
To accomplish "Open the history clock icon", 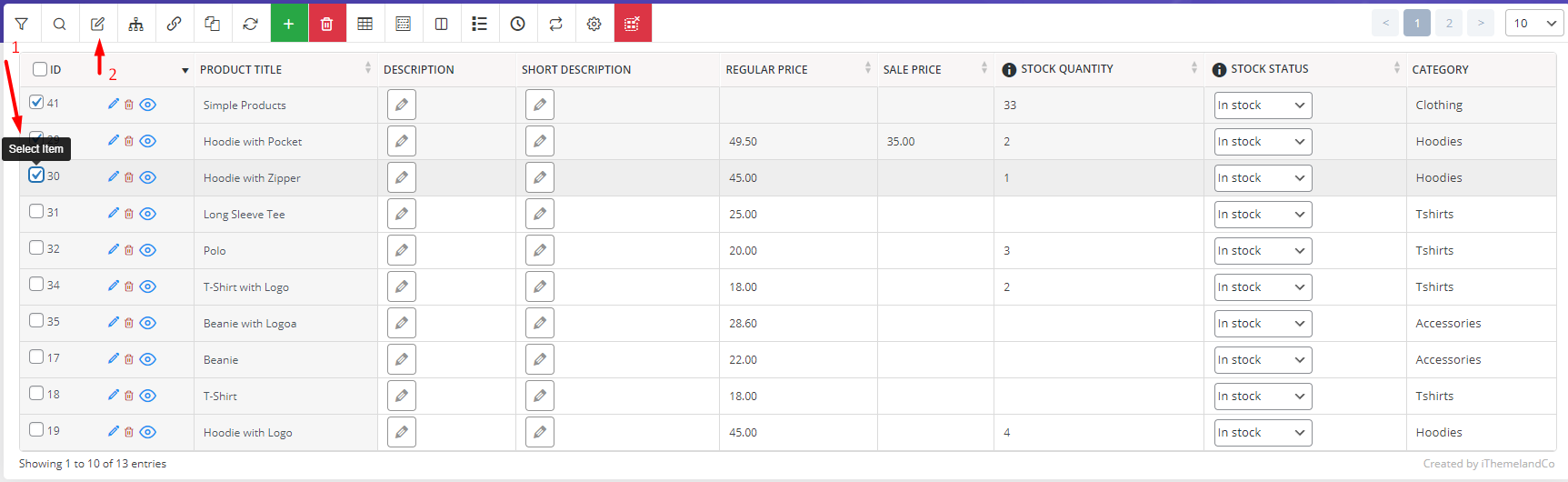I will [x=517, y=24].
